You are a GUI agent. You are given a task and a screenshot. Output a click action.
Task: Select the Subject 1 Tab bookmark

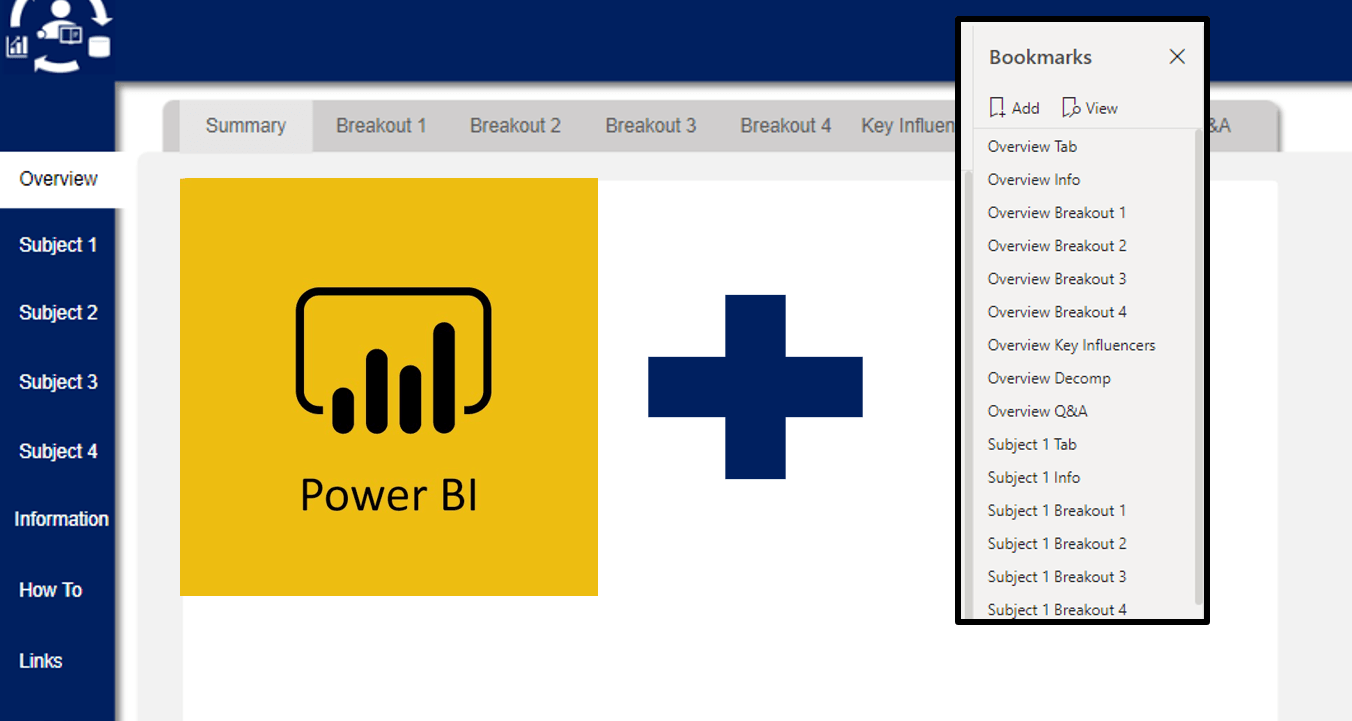(x=1032, y=444)
